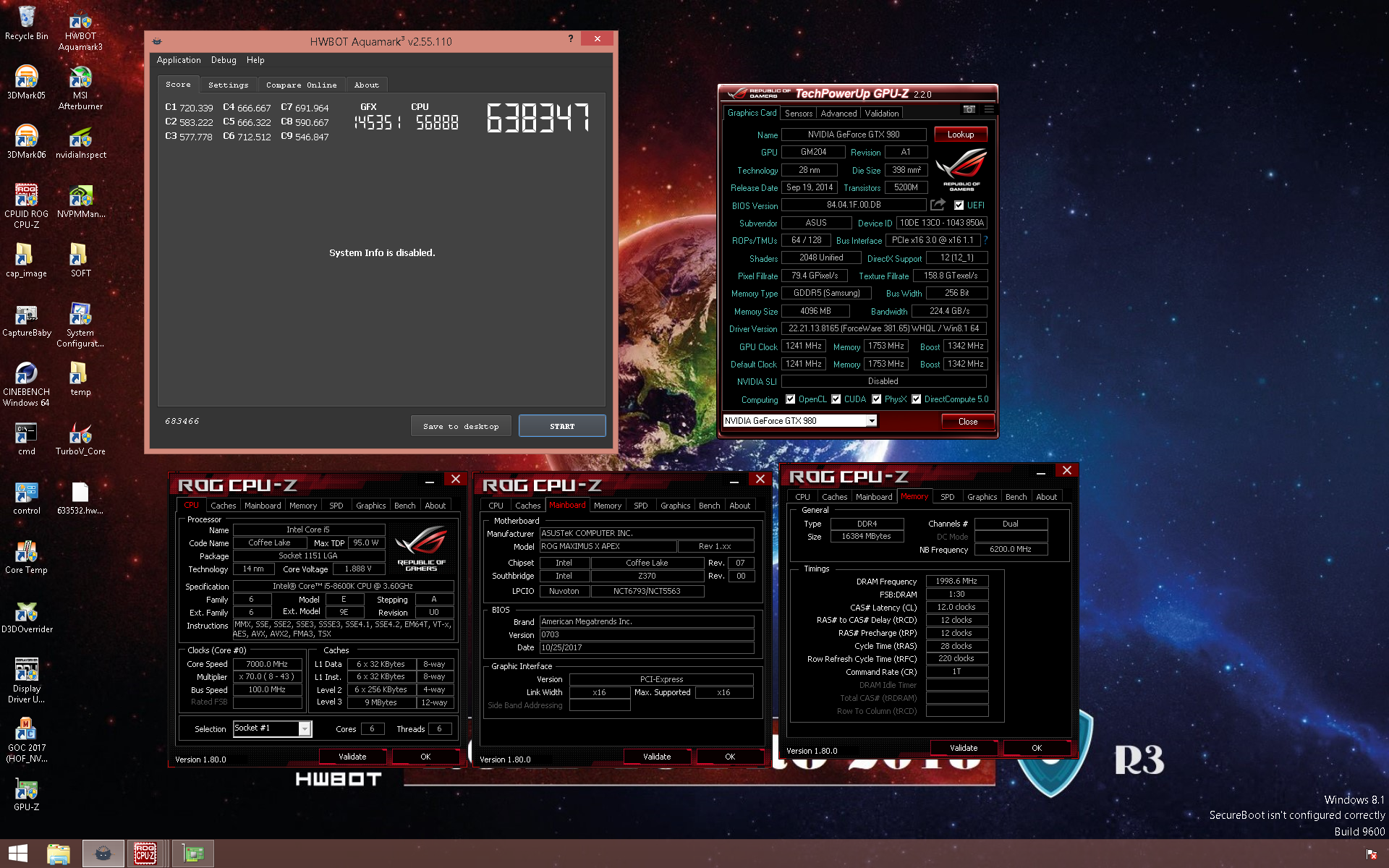
Task: Expand the Socket #1 selection dropdown
Action: pos(305,728)
